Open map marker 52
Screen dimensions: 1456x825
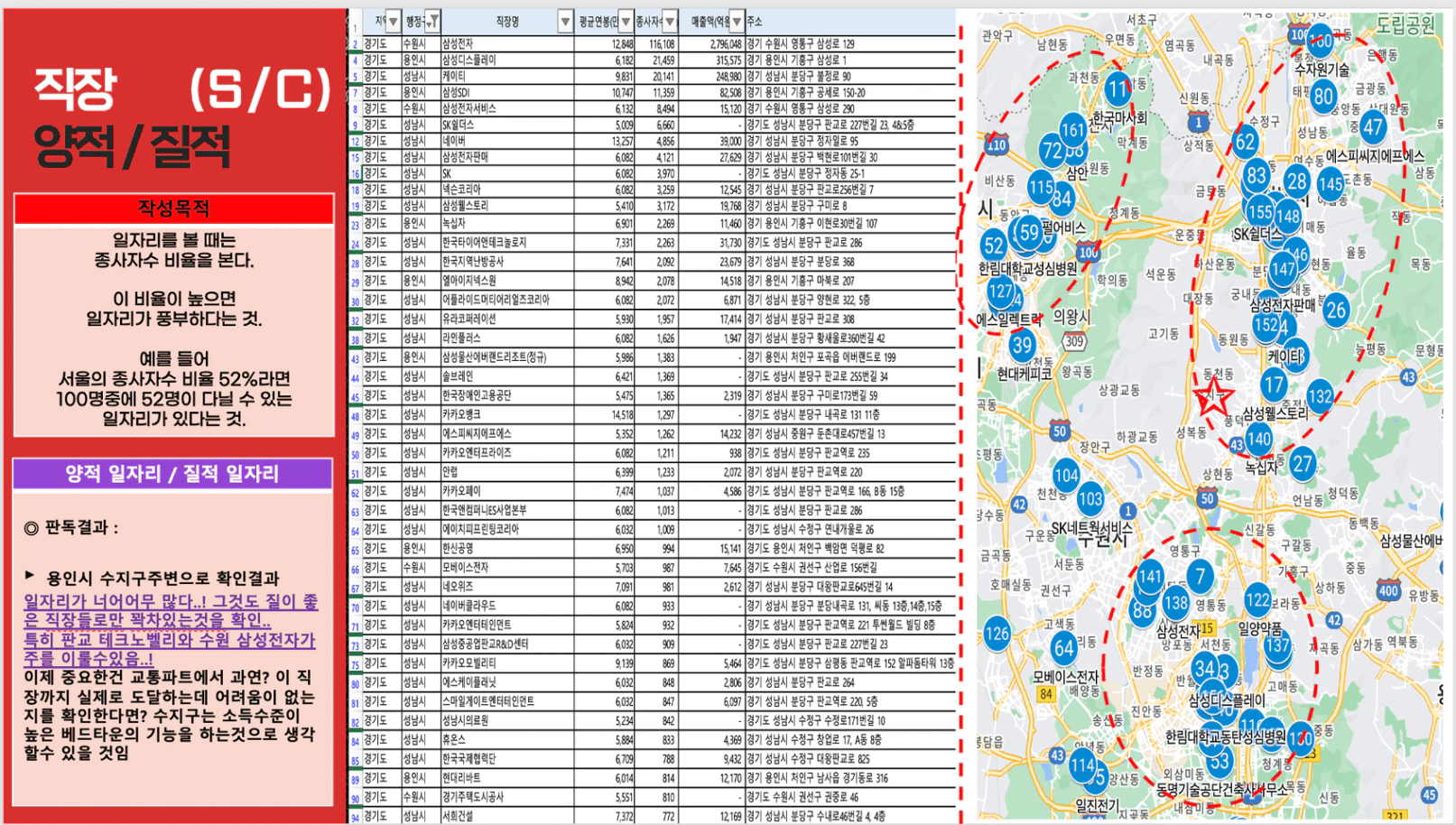click(994, 245)
